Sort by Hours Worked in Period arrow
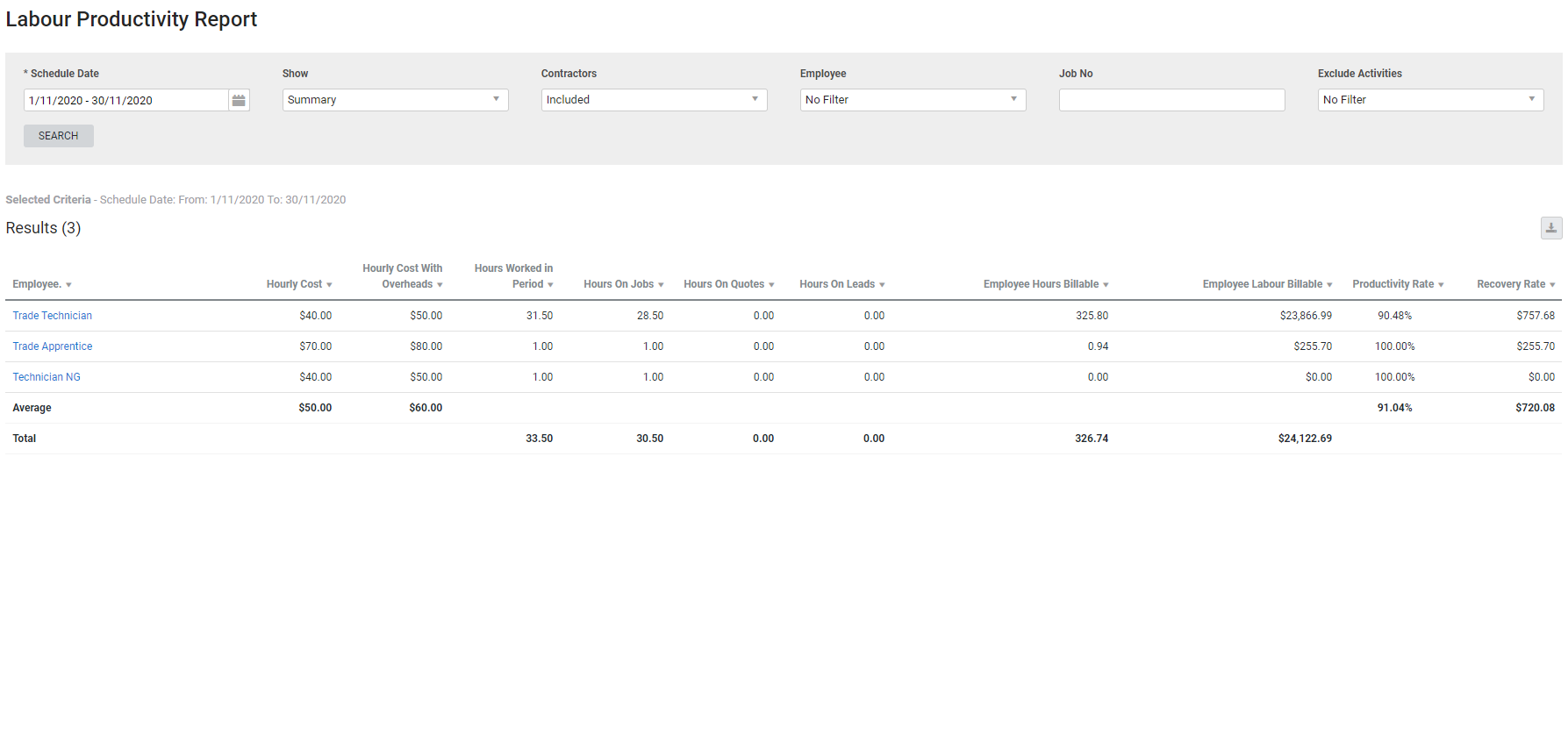The image size is (1568, 735). (x=550, y=285)
